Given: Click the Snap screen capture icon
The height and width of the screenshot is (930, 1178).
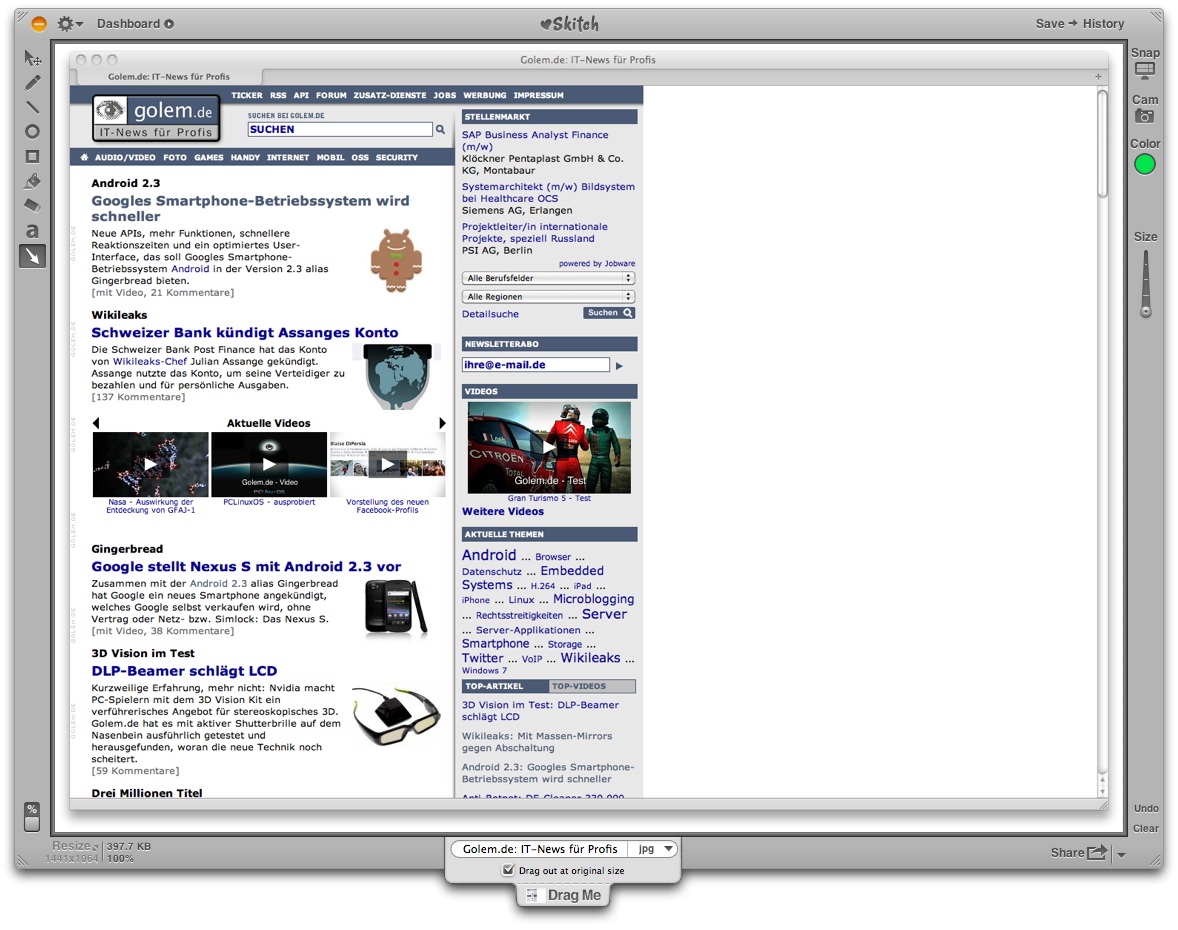Looking at the screenshot, I should 1145,70.
